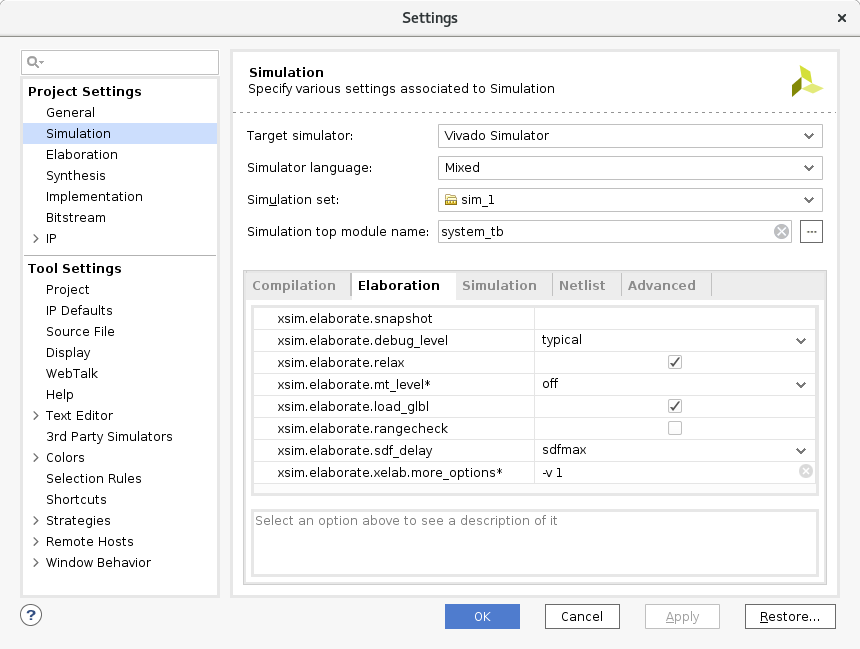Open the Advanced tab
Screen dimensions: 860x649
(662, 285)
